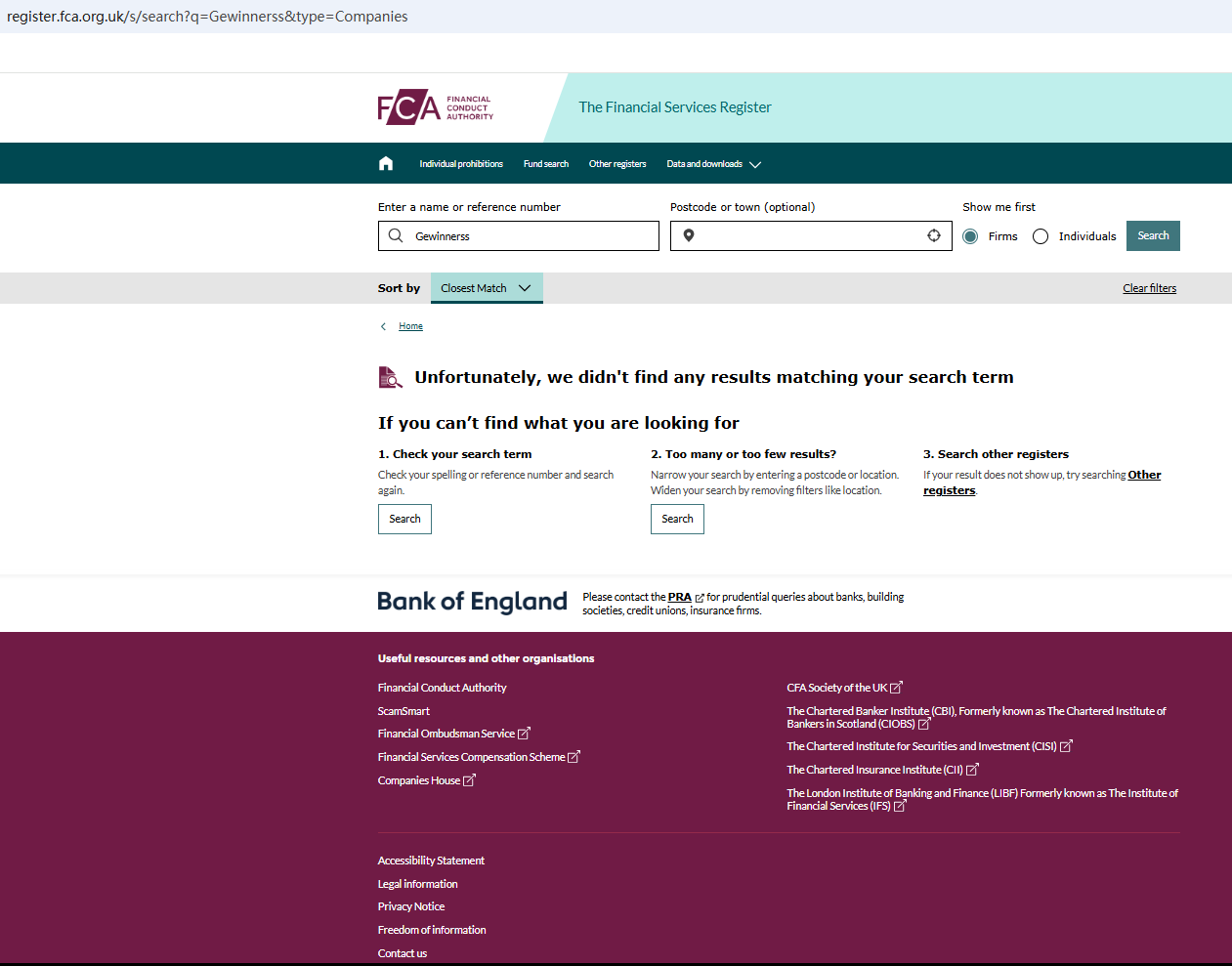The image size is (1232, 966).
Task: Click external icon next to Companies House
Action: click(x=469, y=780)
